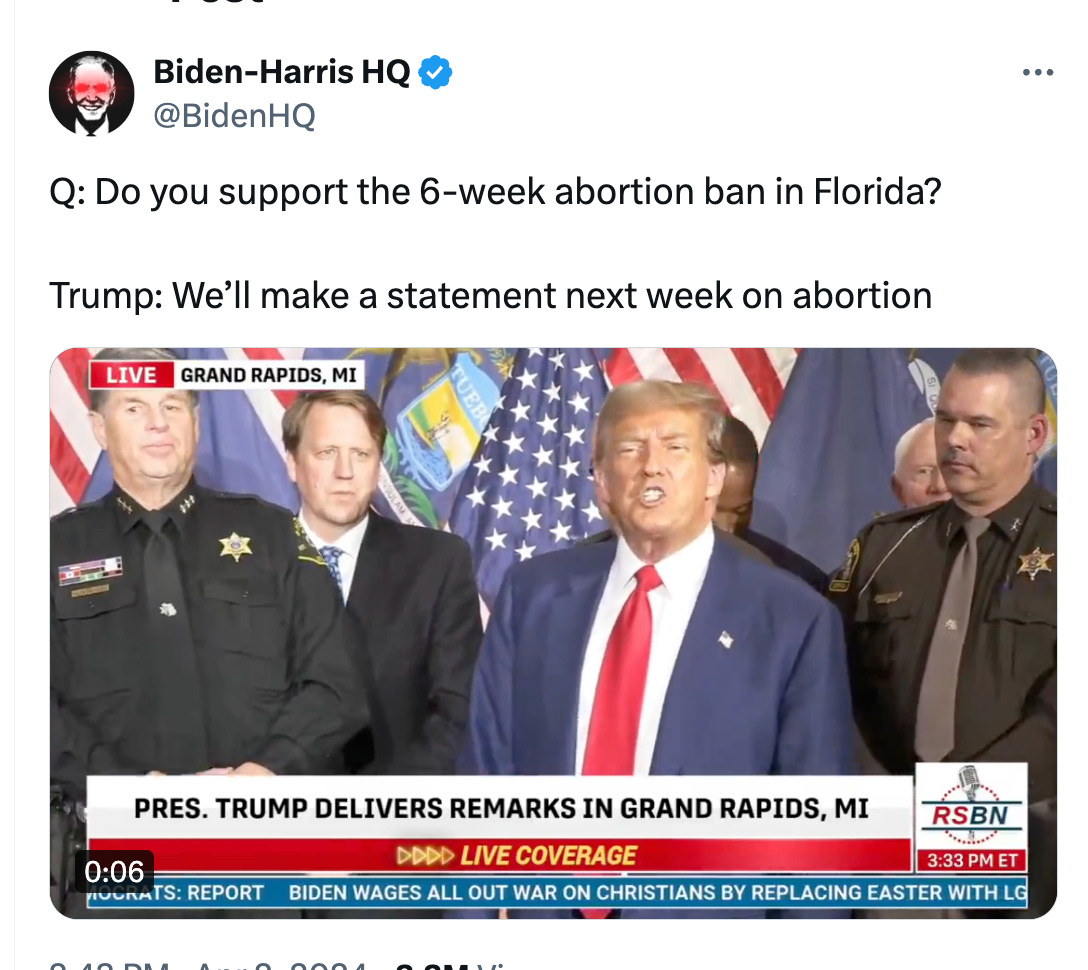Open the Biden-Harris HQ profile avatar

[92, 93]
